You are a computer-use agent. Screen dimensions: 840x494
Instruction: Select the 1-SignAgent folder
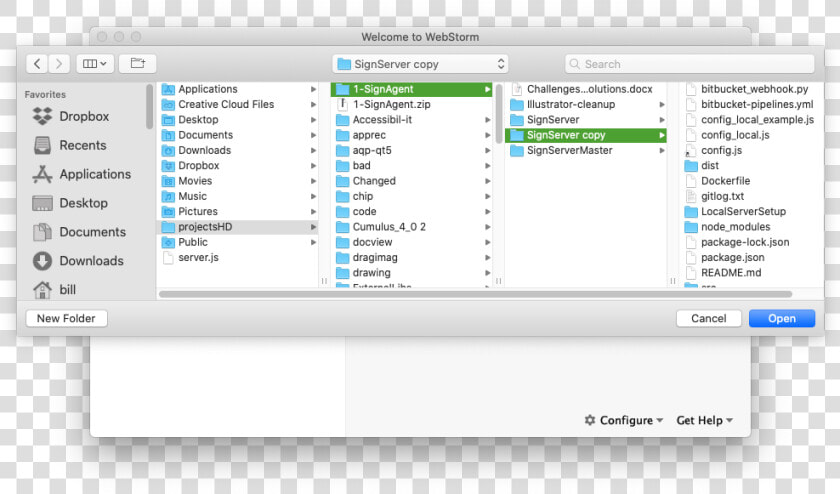tap(411, 89)
